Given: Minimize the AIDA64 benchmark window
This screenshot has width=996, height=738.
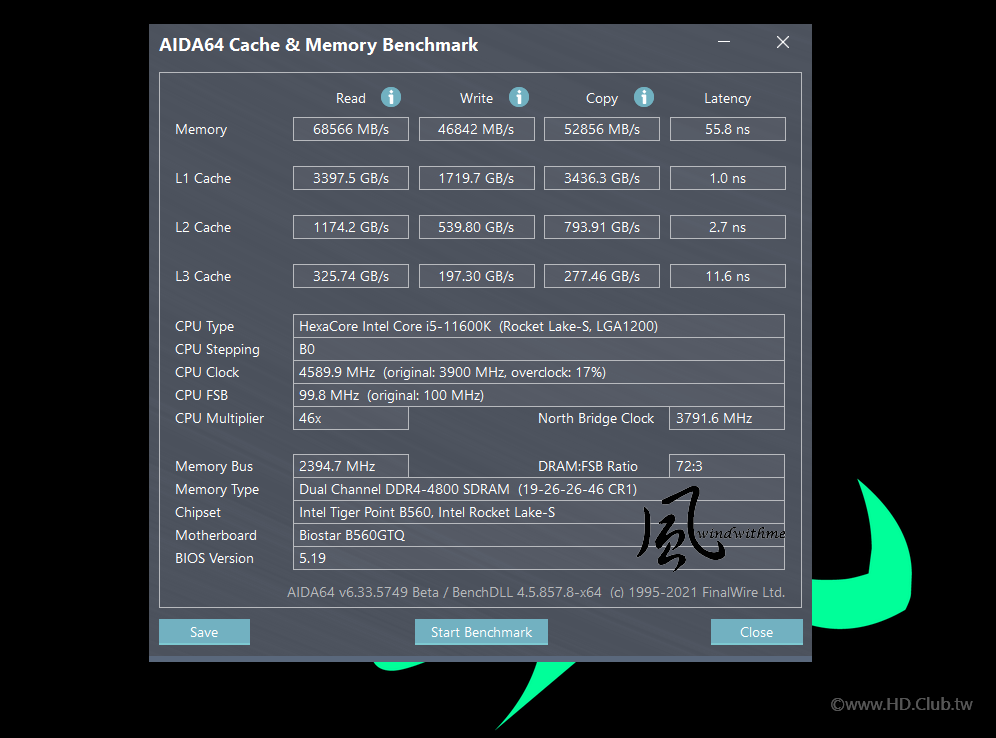Looking at the screenshot, I should [723, 42].
